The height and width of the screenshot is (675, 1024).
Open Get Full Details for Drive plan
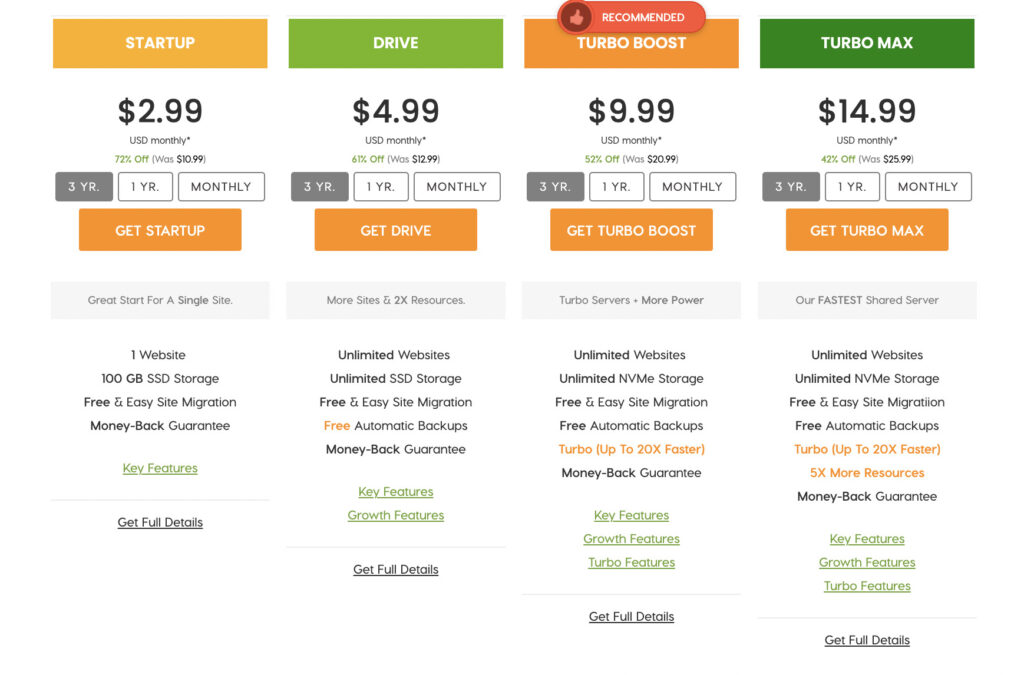click(x=396, y=569)
